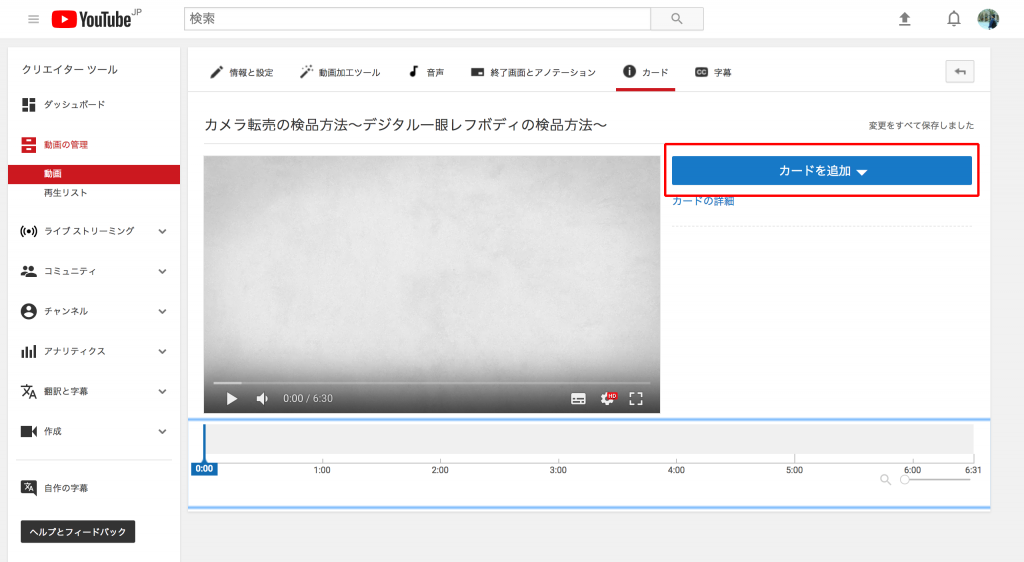Click the magic wand 動画加工ツール icon
Image resolution: width=1024 pixels, height=562 pixels.
[x=306, y=72]
